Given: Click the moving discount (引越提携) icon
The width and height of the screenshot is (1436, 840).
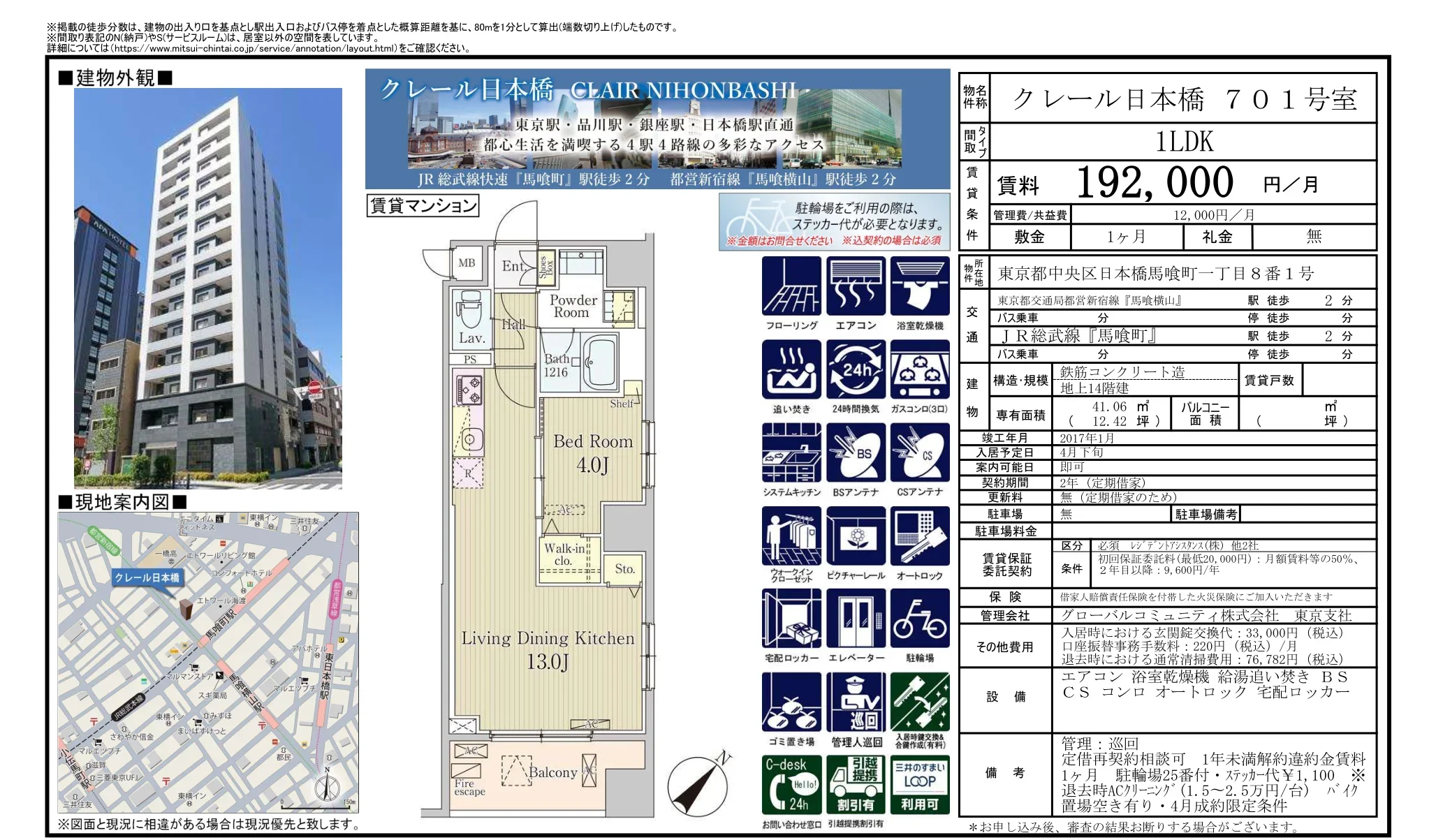Looking at the screenshot, I should coord(856,785).
